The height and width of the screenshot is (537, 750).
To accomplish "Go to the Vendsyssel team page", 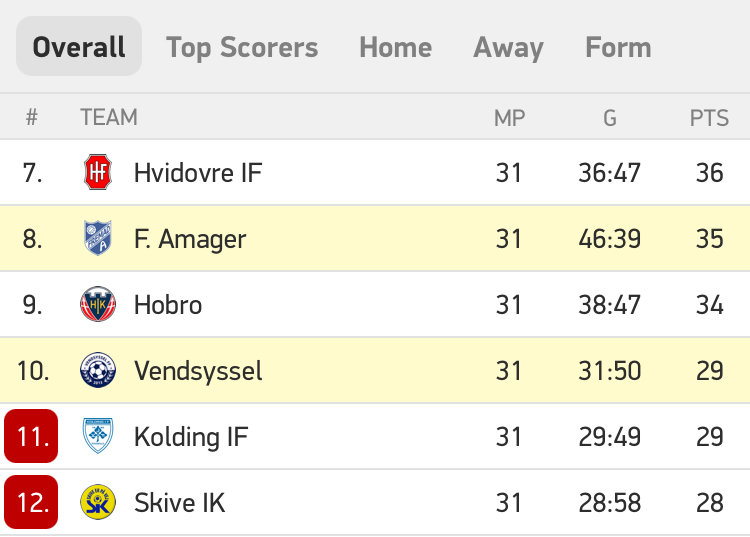I will [198, 371].
